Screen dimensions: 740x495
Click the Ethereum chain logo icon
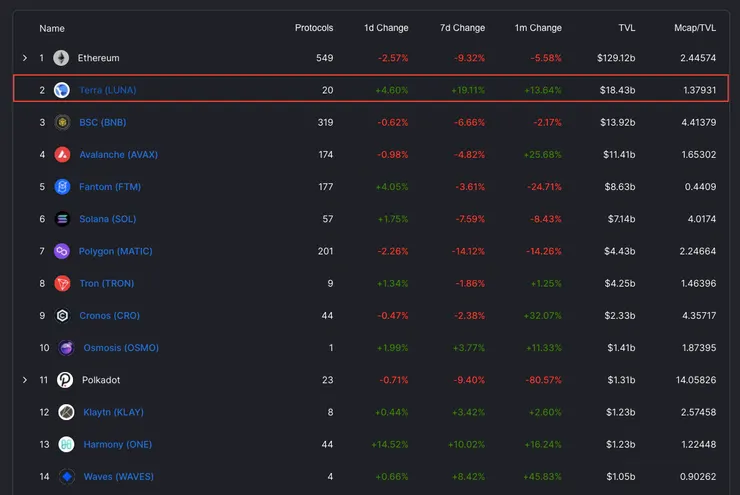coord(62,58)
